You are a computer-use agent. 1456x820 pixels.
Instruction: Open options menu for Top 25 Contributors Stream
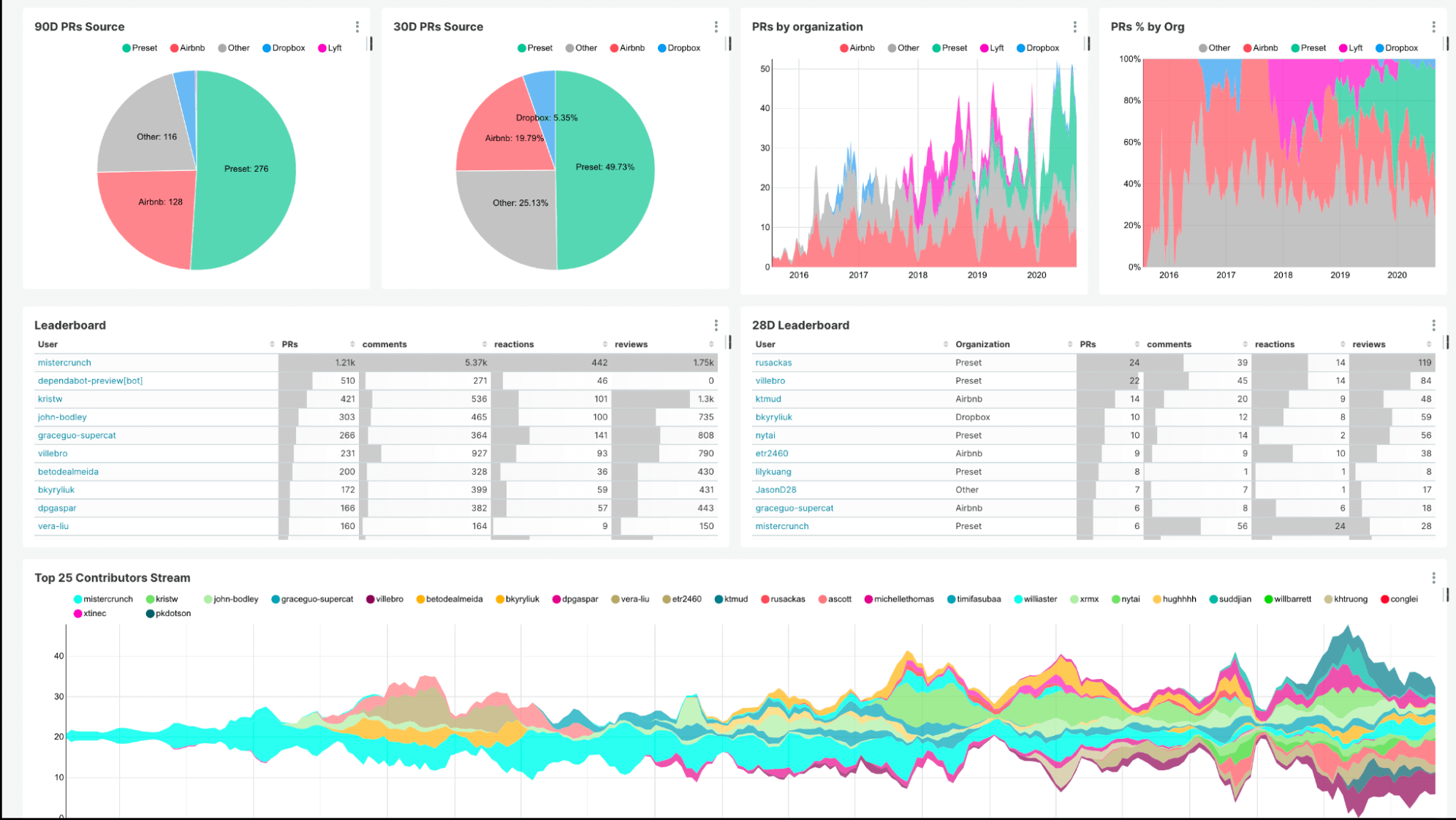click(1433, 578)
